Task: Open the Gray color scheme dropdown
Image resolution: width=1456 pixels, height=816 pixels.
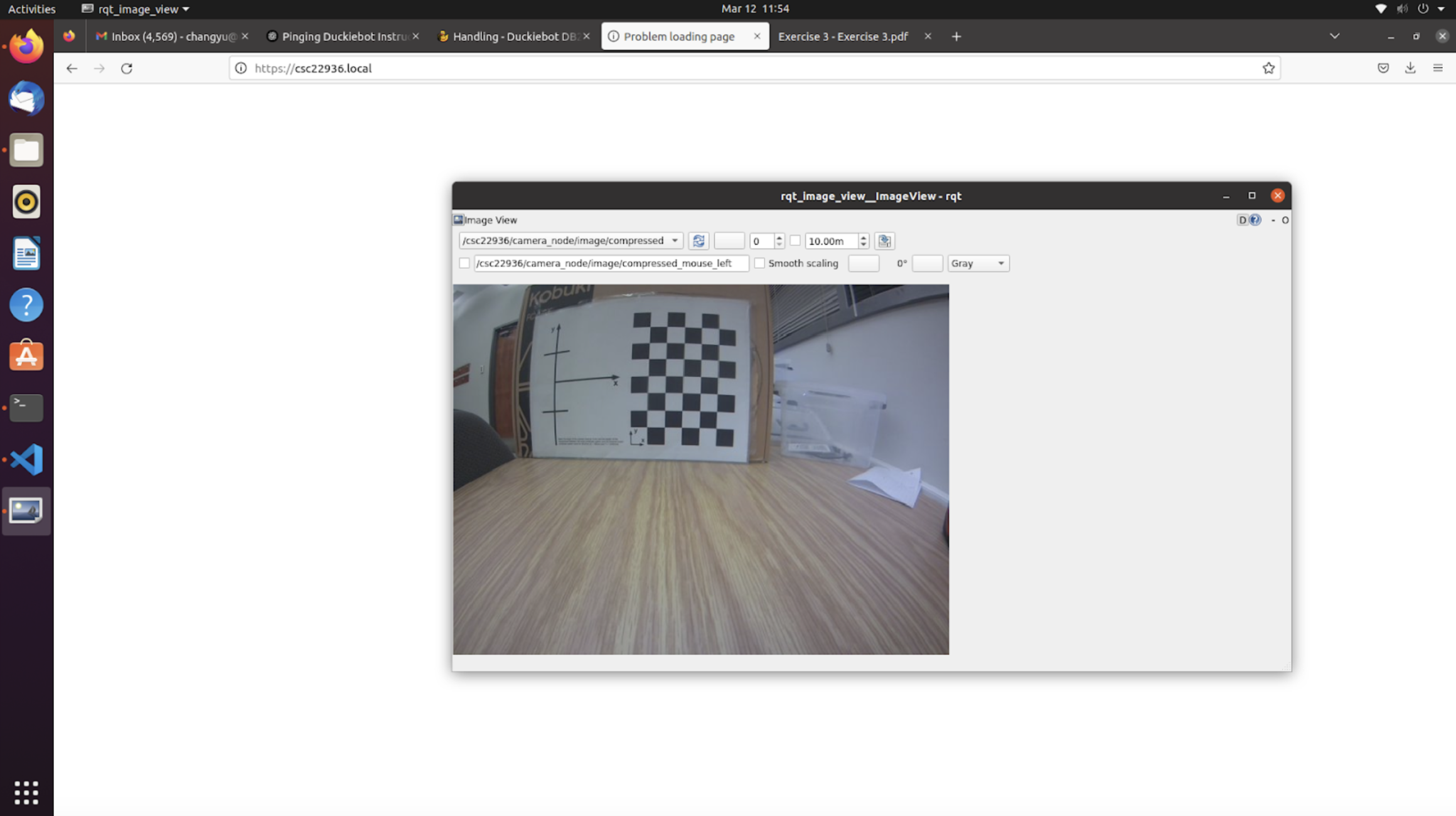Action: 978,264
